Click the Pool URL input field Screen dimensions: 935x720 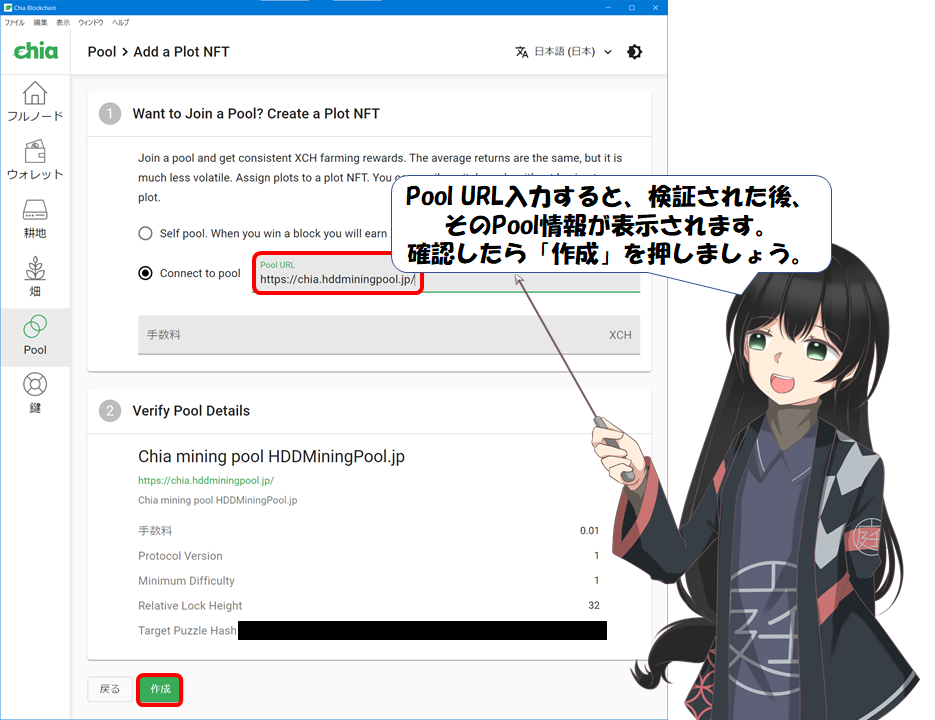click(448, 274)
